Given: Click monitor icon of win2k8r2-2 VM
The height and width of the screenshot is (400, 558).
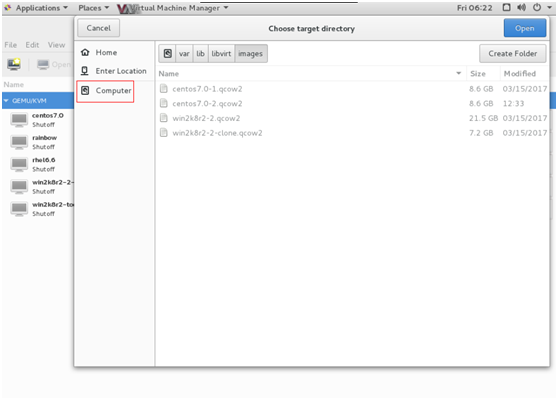Looking at the screenshot, I should [x=19, y=186].
